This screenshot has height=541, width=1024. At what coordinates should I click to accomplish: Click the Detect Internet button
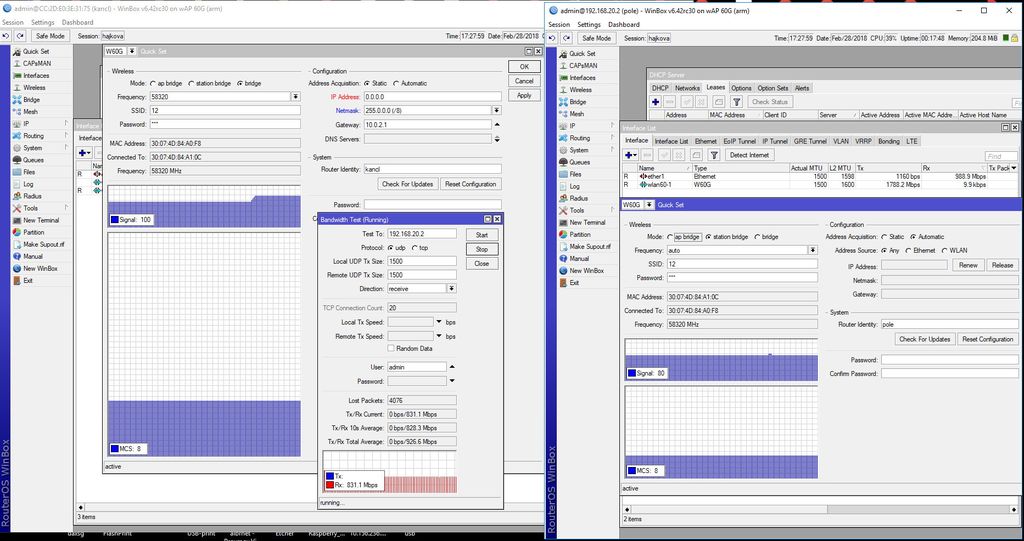point(749,155)
